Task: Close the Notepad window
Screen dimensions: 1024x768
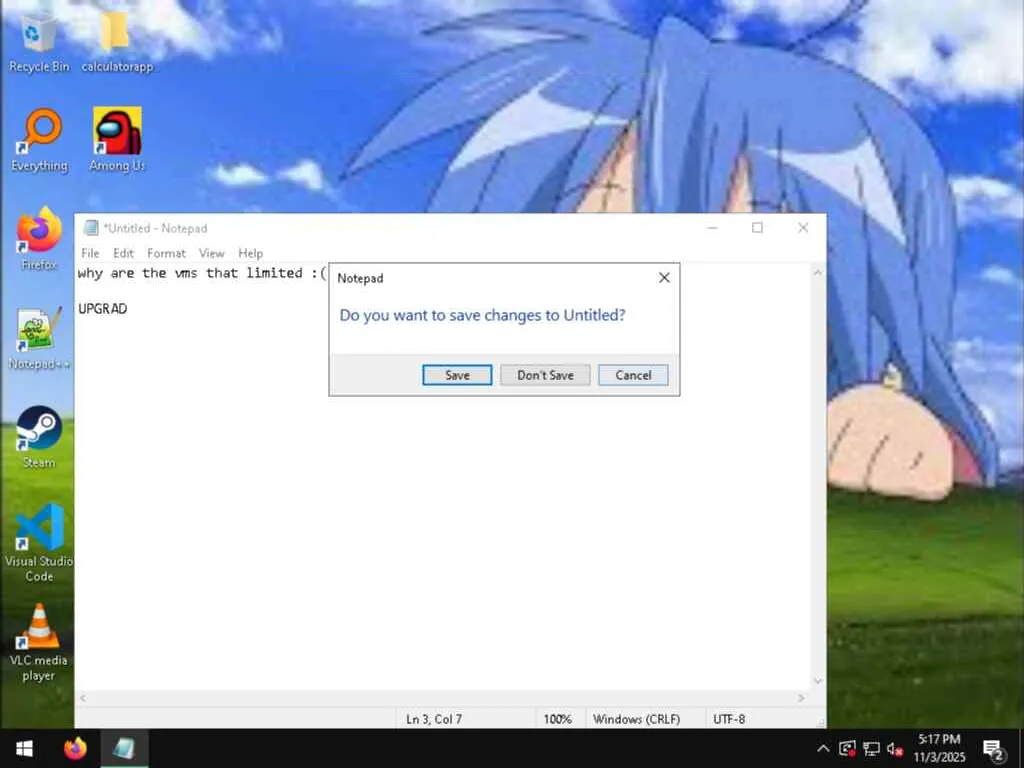Action: point(803,227)
